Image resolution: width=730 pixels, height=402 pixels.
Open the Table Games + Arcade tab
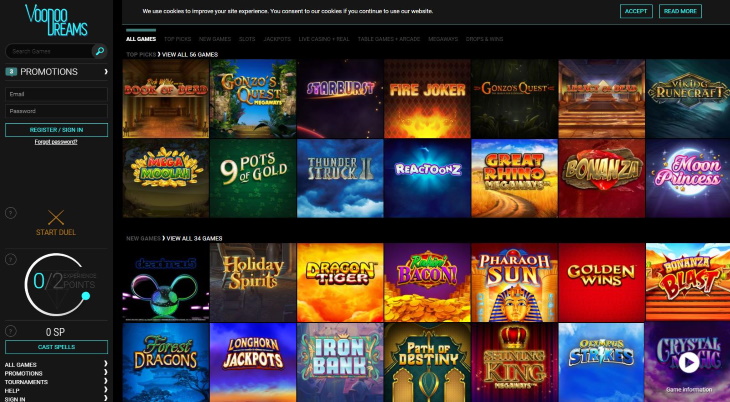[389, 39]
